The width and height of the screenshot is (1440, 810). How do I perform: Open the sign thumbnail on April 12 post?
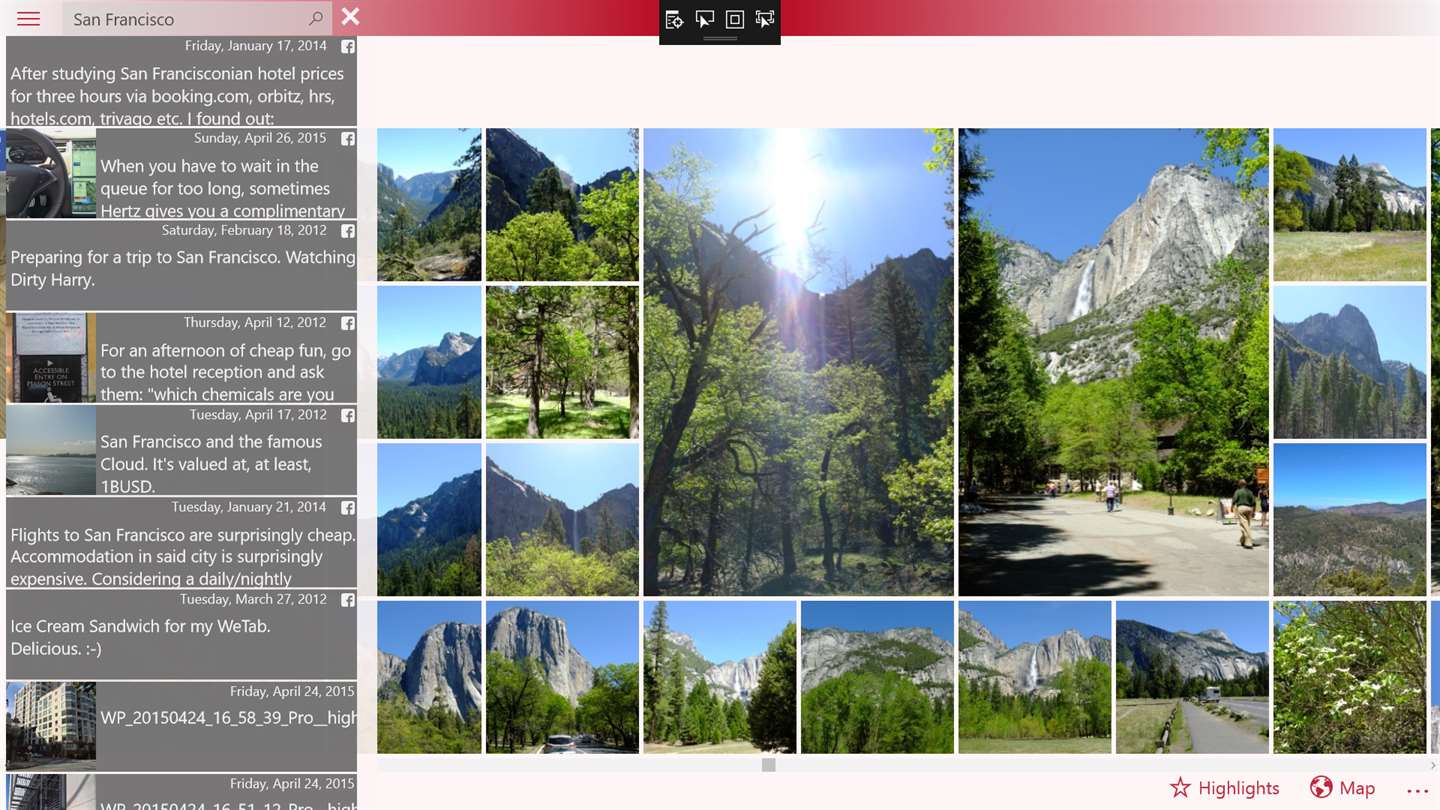click(x=51, y=357)
